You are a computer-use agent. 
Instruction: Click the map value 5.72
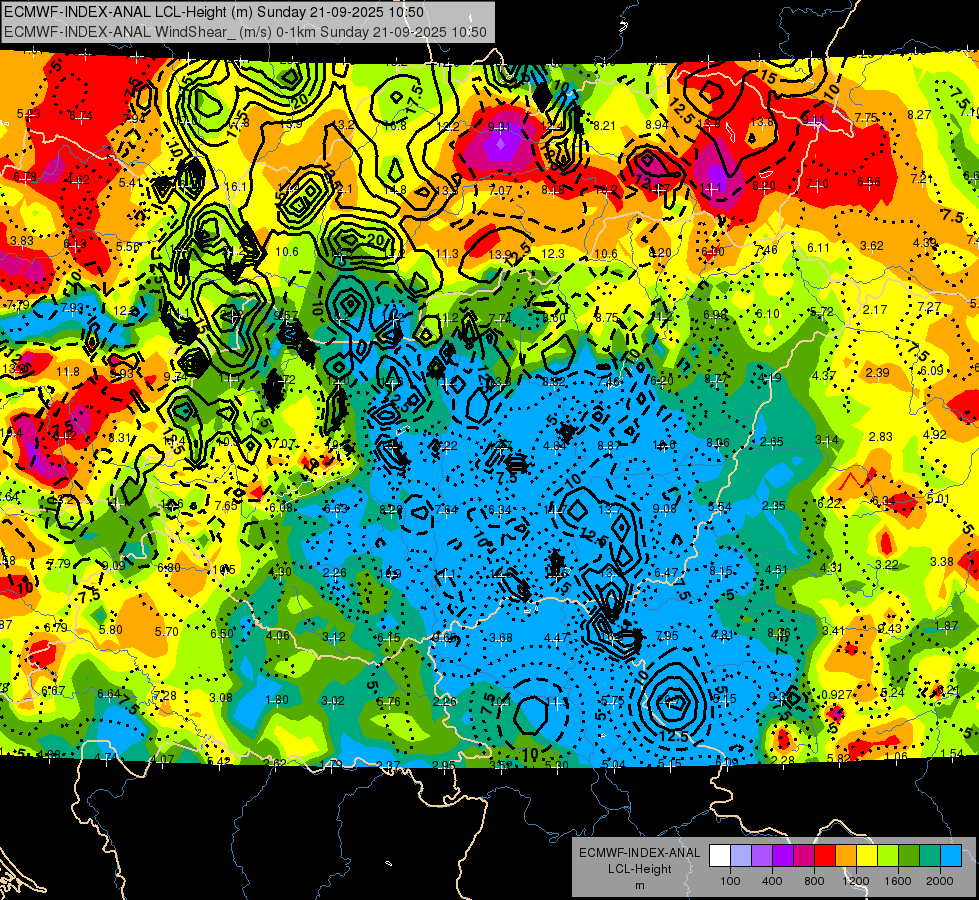(822, 312)
